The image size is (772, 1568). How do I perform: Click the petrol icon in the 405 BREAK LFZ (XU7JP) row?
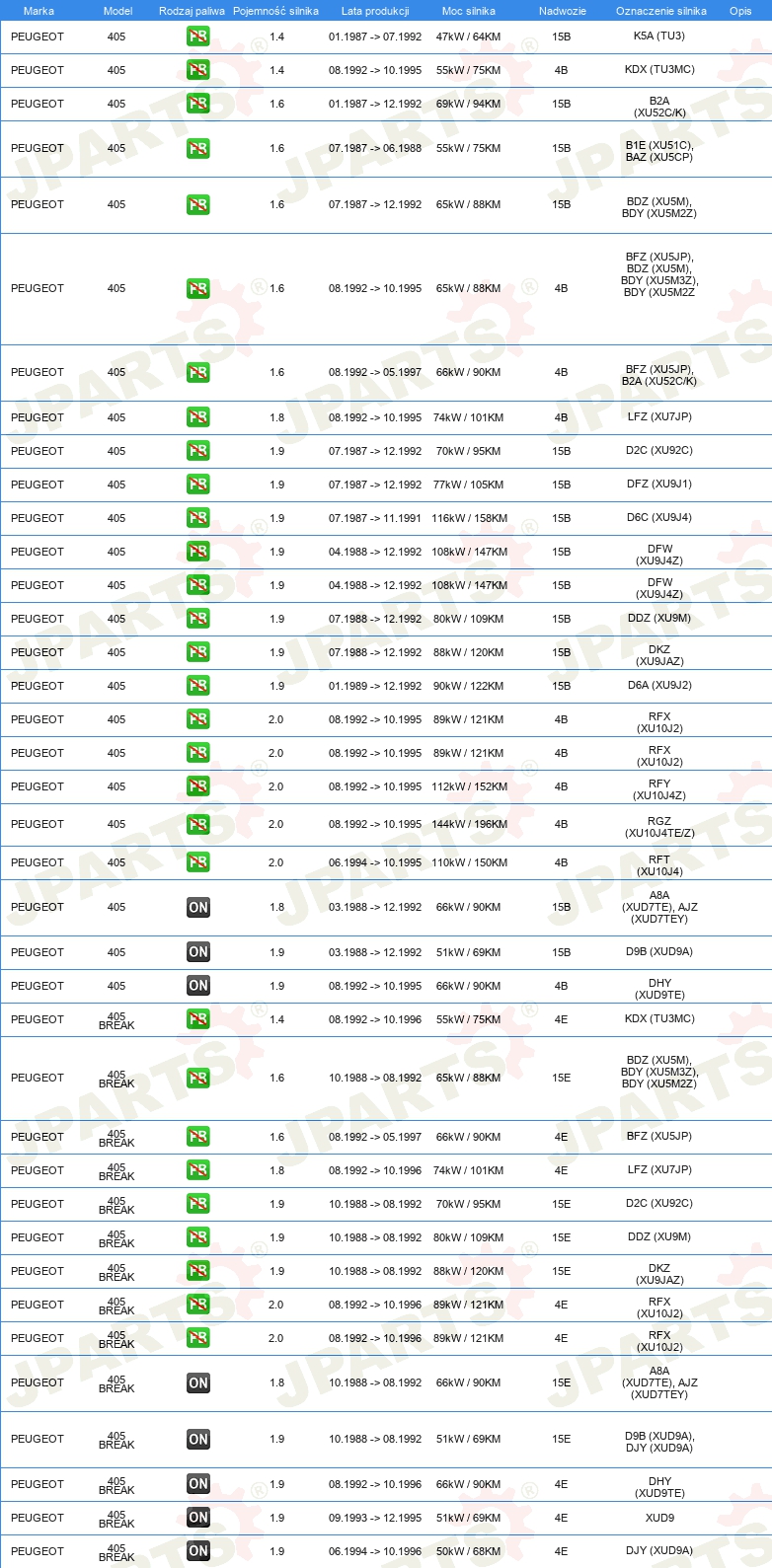coord(198,1170)
